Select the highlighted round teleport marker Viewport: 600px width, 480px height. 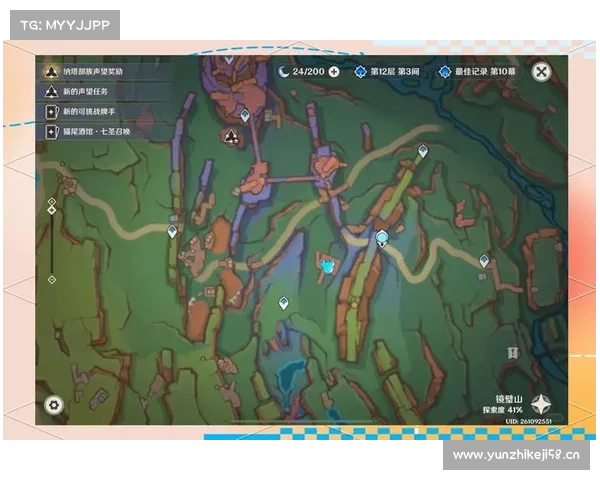(382, 239)
